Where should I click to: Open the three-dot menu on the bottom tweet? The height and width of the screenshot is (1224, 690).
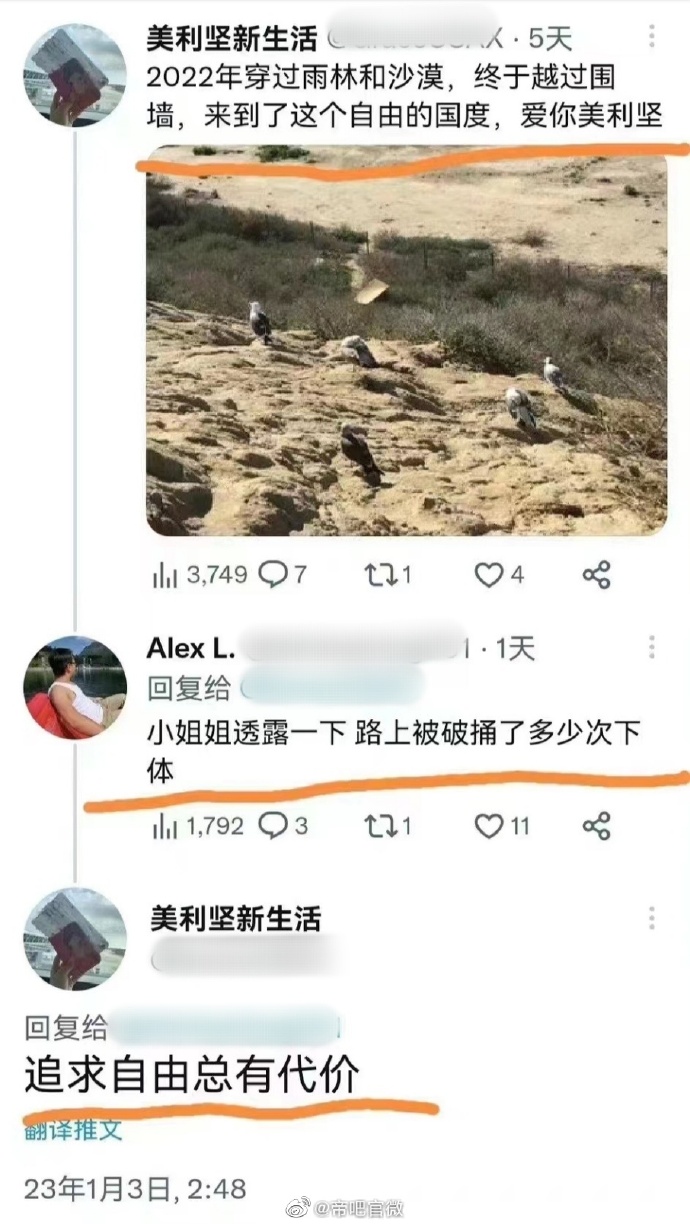click(x=652, y=919)
